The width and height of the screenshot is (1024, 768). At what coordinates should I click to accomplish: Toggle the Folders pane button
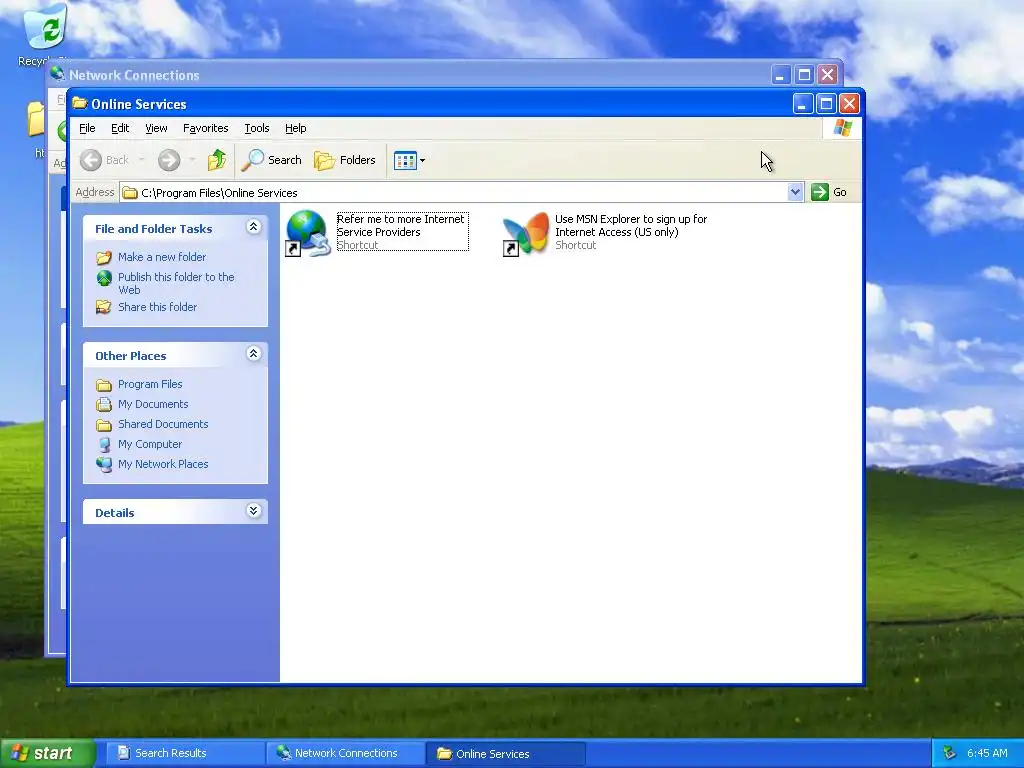pos(345,160)
